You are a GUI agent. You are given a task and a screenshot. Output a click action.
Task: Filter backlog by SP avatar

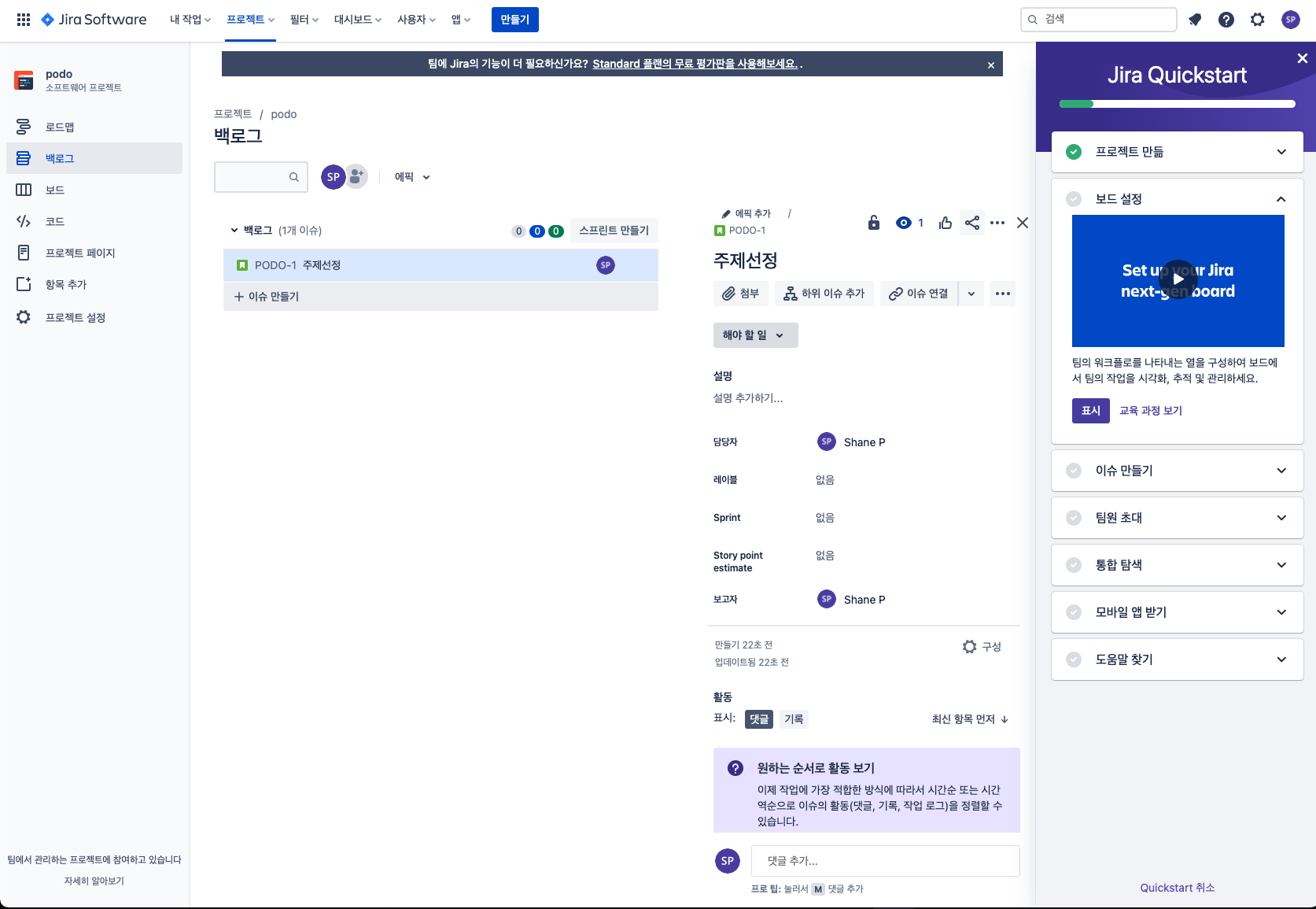tap(334, 177)
